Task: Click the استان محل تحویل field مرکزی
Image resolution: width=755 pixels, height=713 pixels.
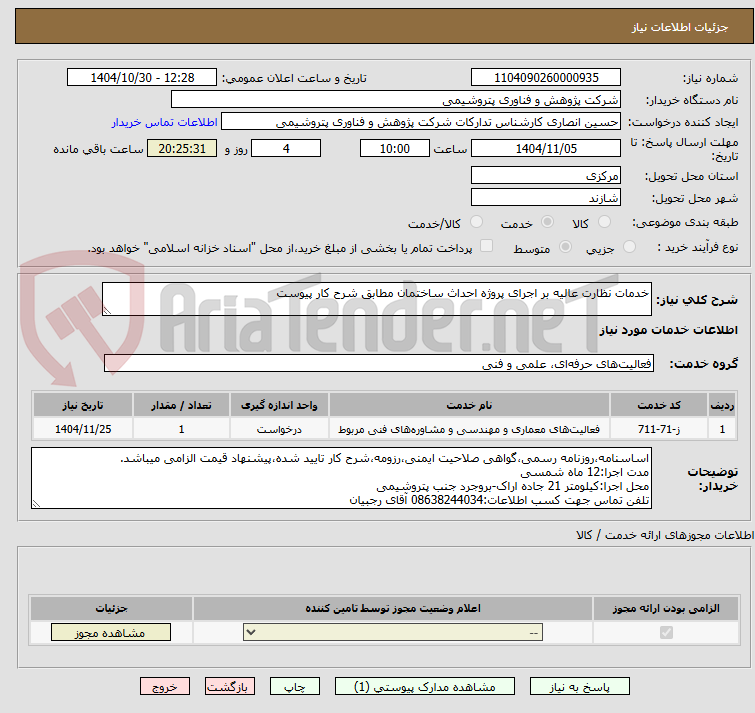Action: [x=546, y=175]
